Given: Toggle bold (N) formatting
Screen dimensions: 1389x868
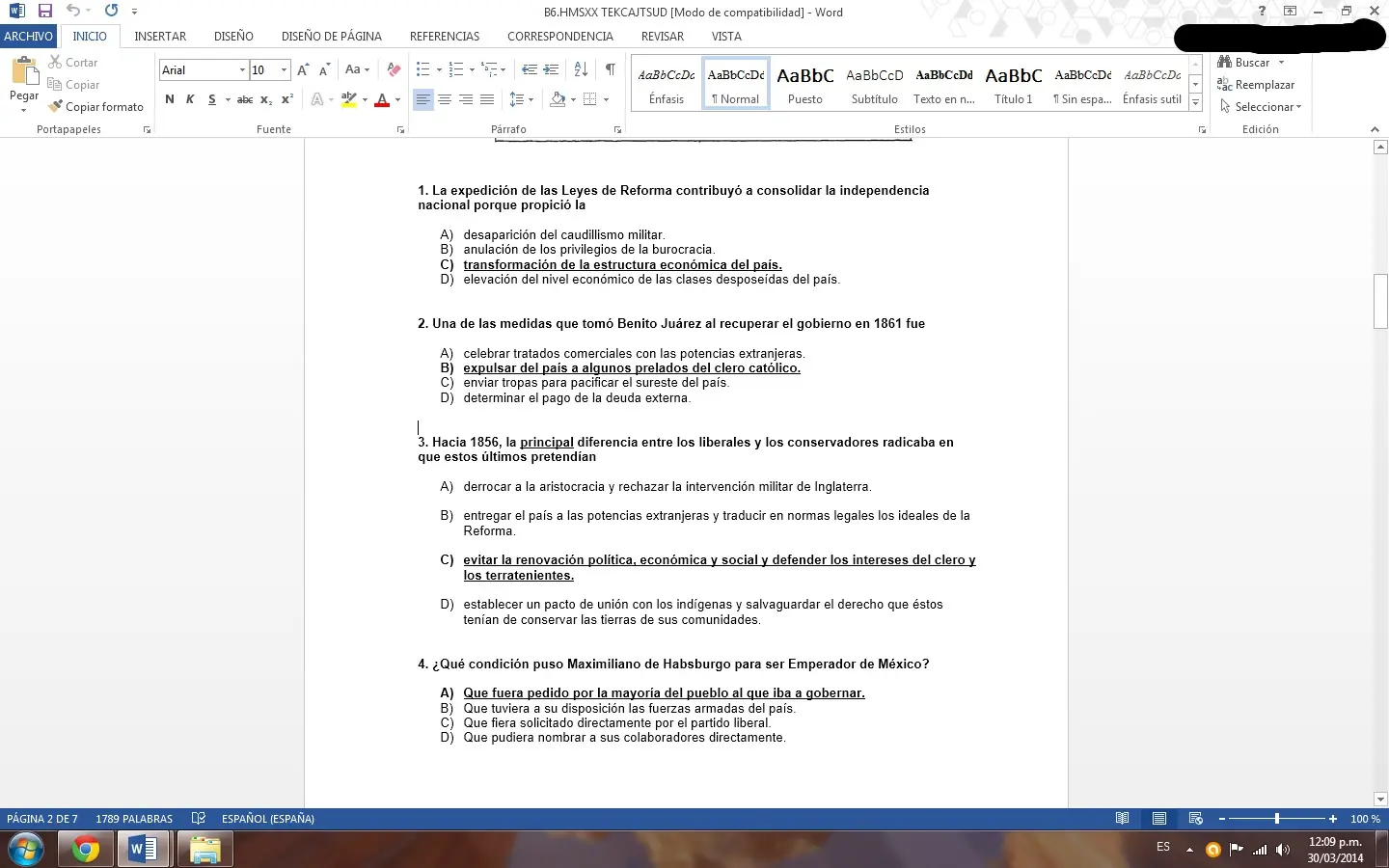Looking at the screenshot, I should [x=170, y=99].
